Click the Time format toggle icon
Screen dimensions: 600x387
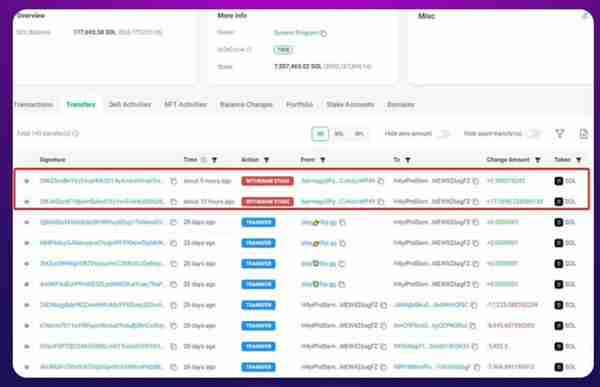pos(204,160)
